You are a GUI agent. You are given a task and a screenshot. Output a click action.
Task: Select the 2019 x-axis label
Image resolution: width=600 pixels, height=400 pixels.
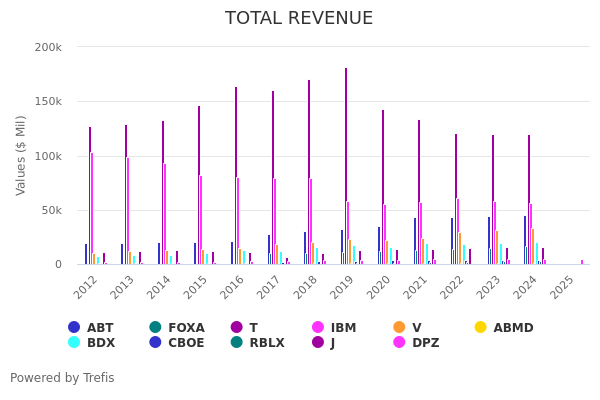[x=341, y=286]
